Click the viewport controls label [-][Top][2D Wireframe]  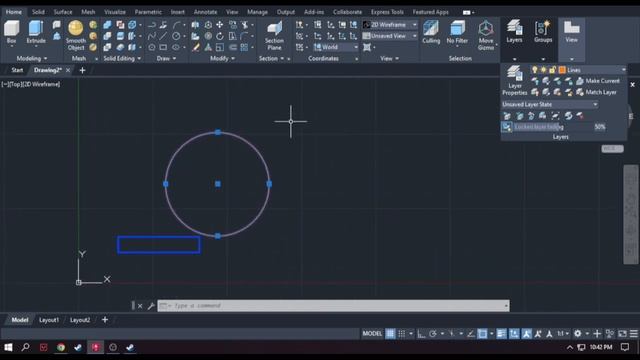click(x=31, y=84)
